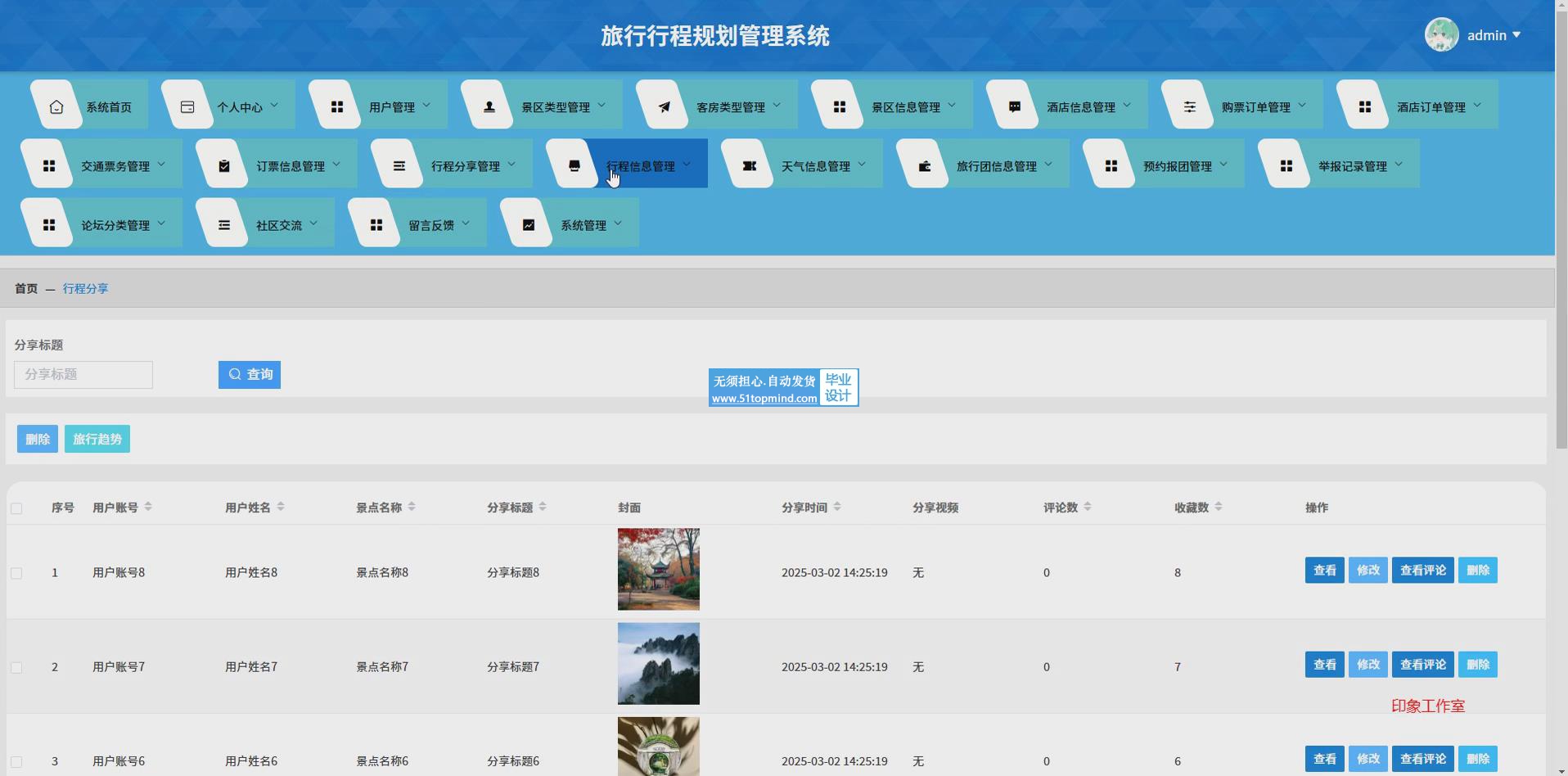
Task: Focus the 分享标题 search input field
Action: (x=83, y=375)
